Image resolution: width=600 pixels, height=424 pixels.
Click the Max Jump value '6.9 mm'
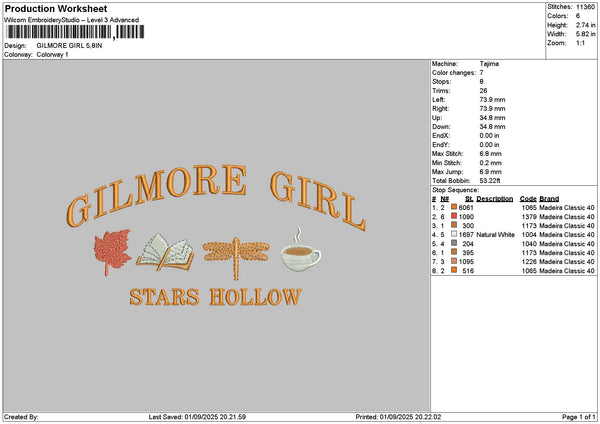491,172
